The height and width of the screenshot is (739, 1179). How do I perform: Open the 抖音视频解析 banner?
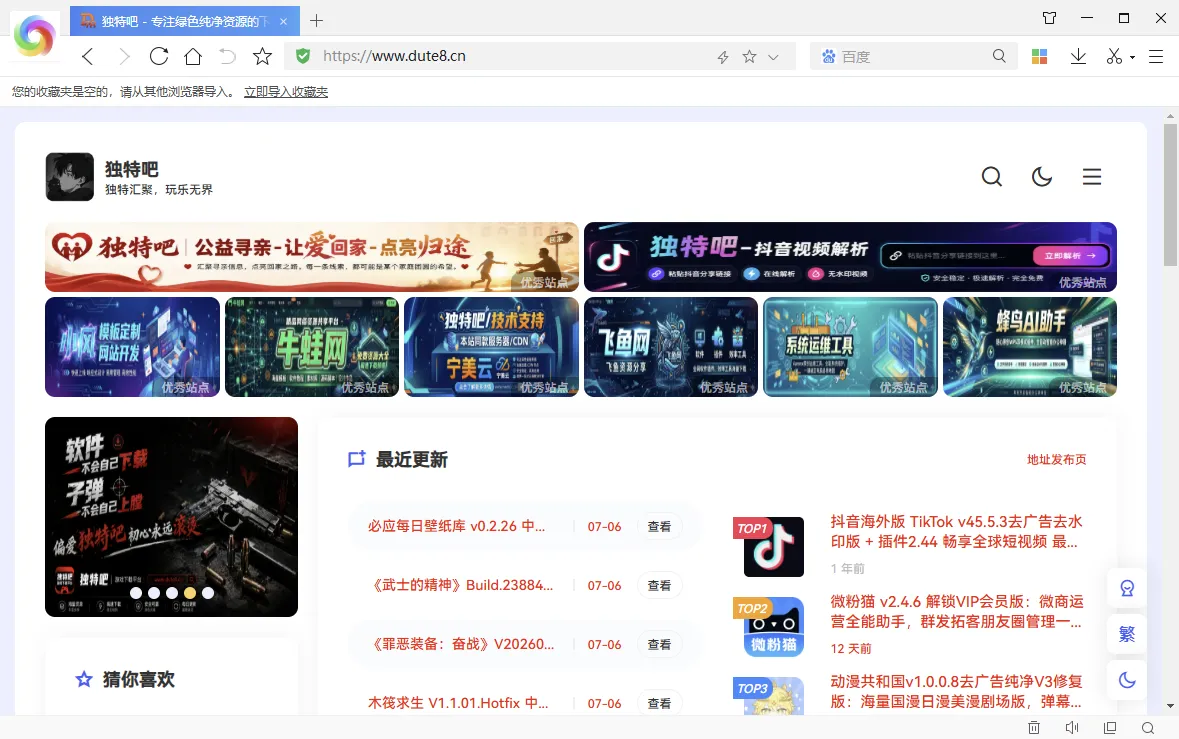coord(850,257)
